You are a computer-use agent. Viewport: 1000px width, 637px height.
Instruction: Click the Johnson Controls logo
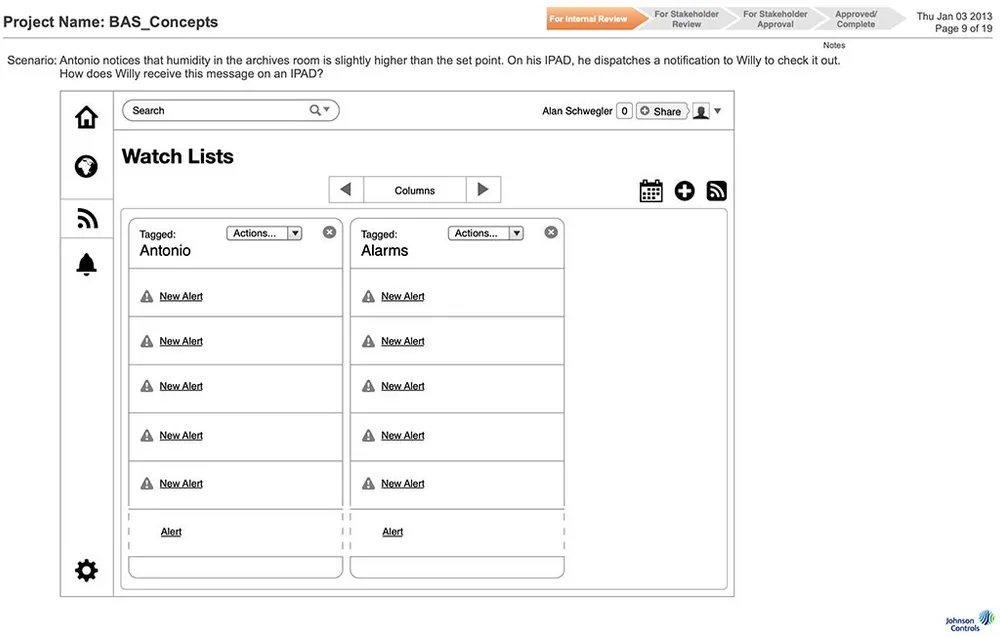pyautogui.click(x=969, y=620)
